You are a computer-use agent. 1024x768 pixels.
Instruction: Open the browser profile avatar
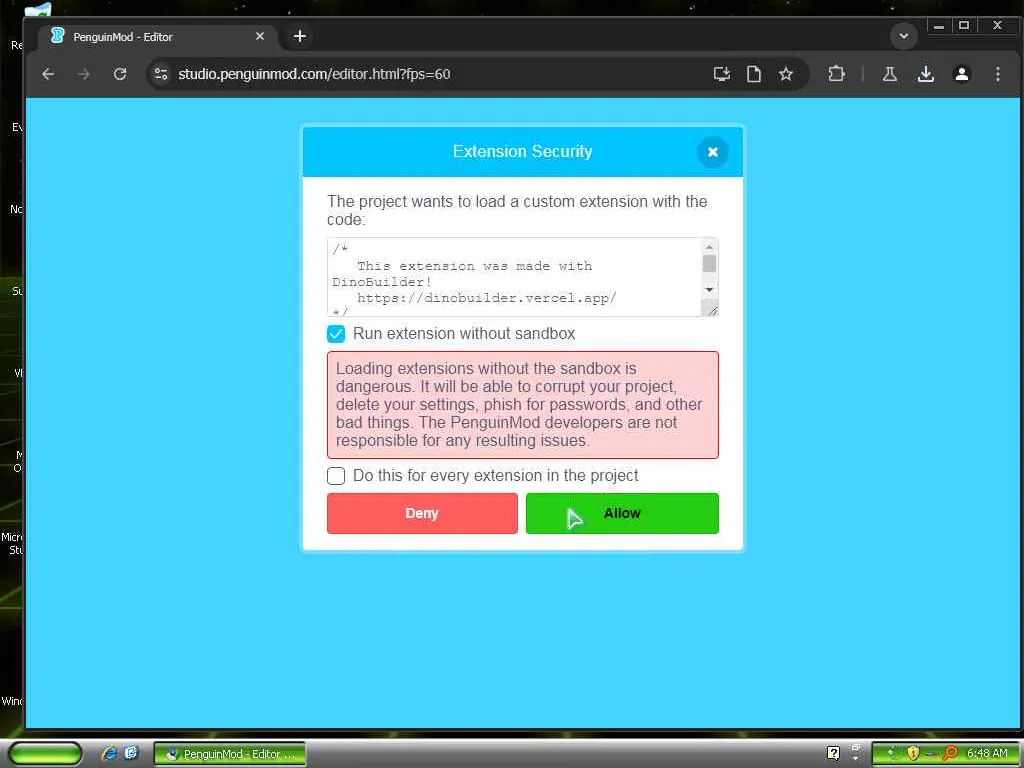click(961, 74)
